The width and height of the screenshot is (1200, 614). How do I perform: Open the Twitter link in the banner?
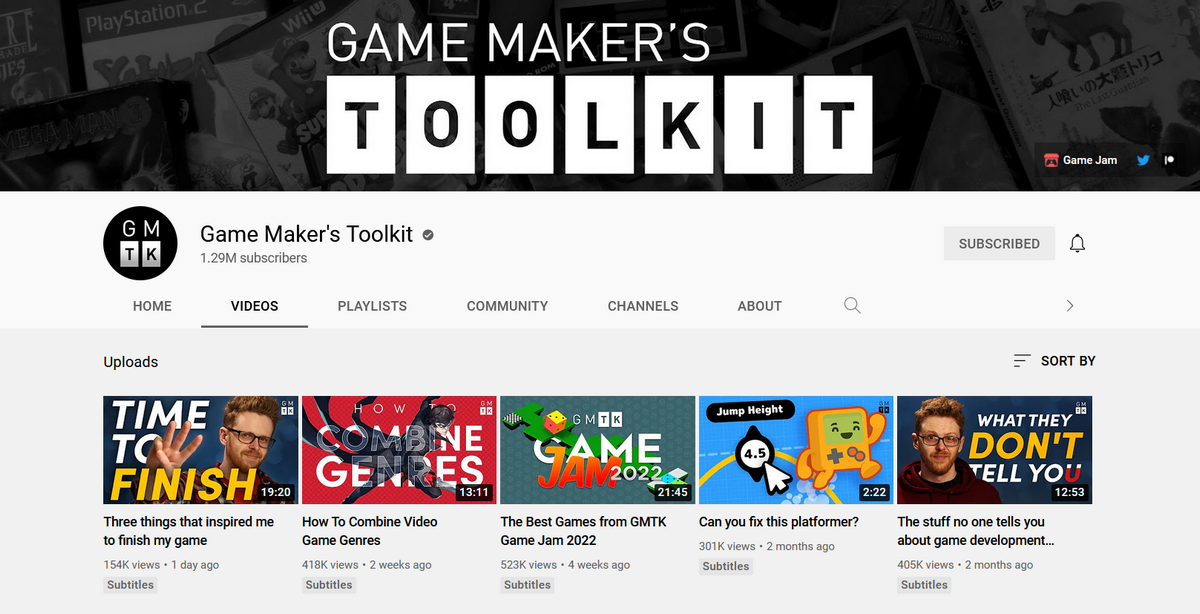1143,160
